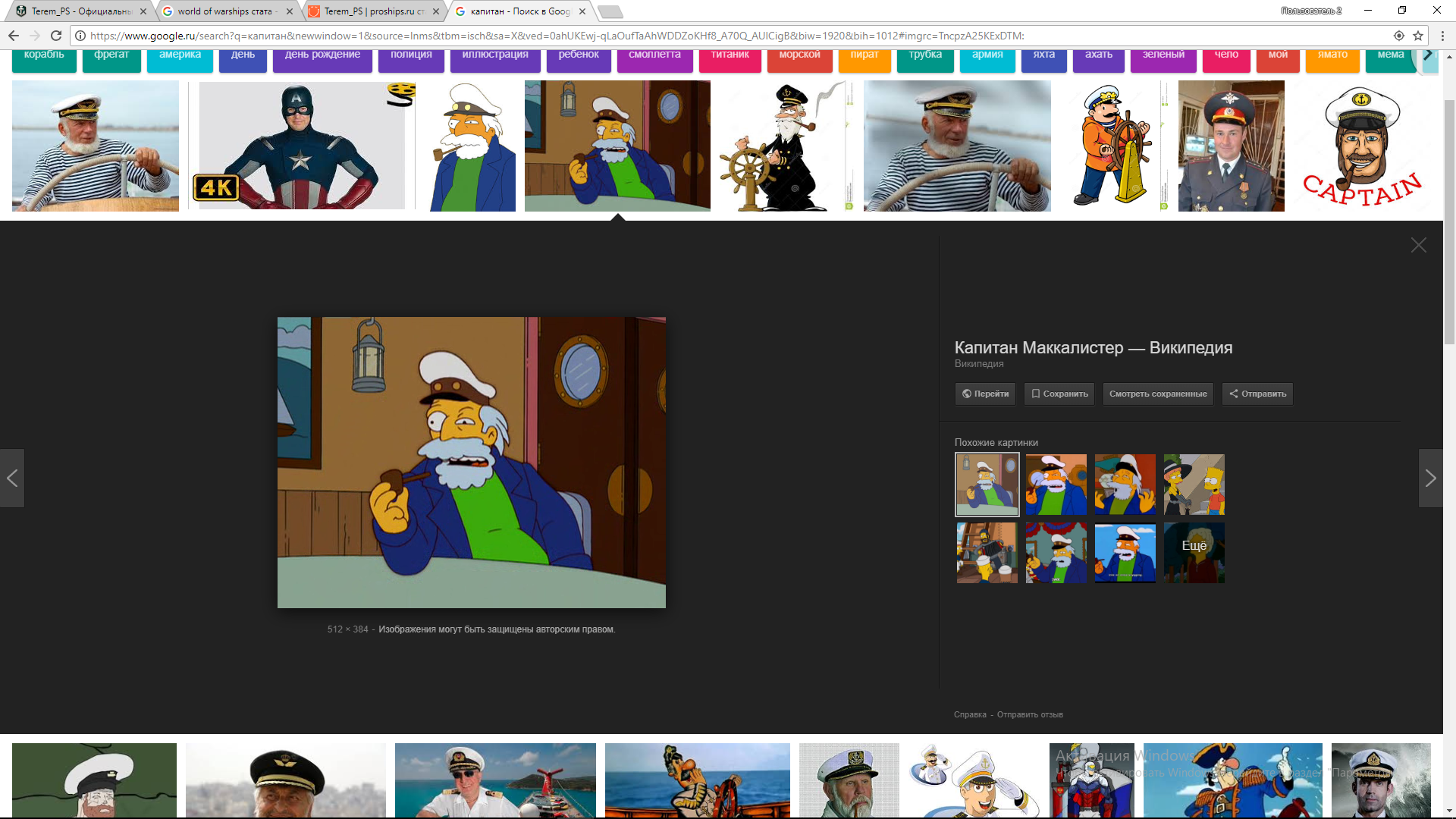Click the 'Перейти' button
The height and width of the screenshot is (819, 1456).
pyautogui.click(x=985, y=394)
